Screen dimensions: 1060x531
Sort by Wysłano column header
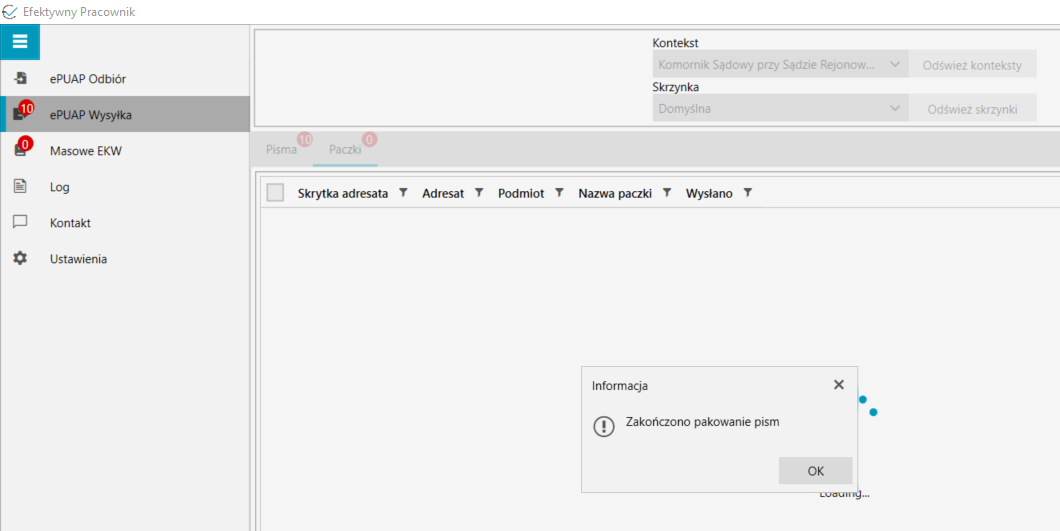[709, 193]
